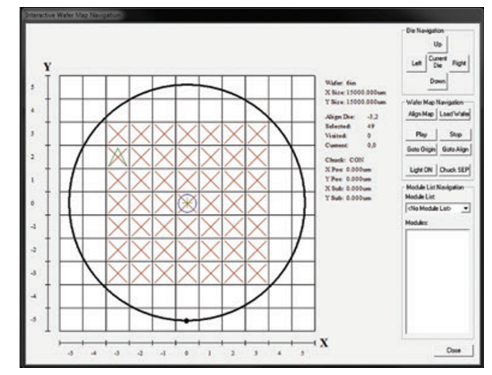Click the Up die navigation button
Image resolution: width=492 pixels, height=375 pixels.
point(437,45)
